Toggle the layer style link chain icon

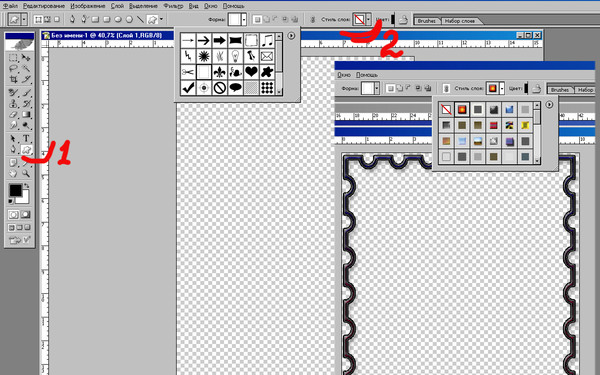coord(313,19)
